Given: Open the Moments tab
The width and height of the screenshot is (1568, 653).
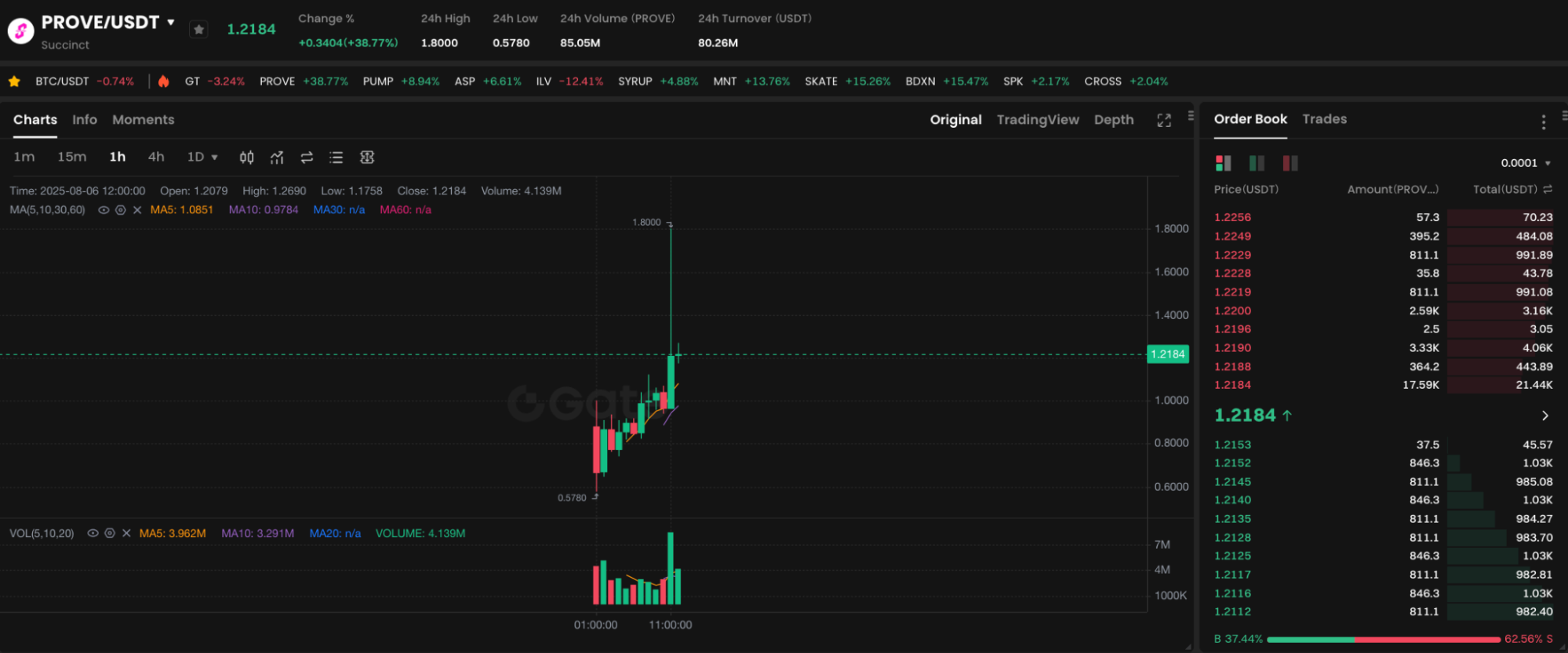Looking at the screenshot, I should pyautogui.click(x=144, y=120).
